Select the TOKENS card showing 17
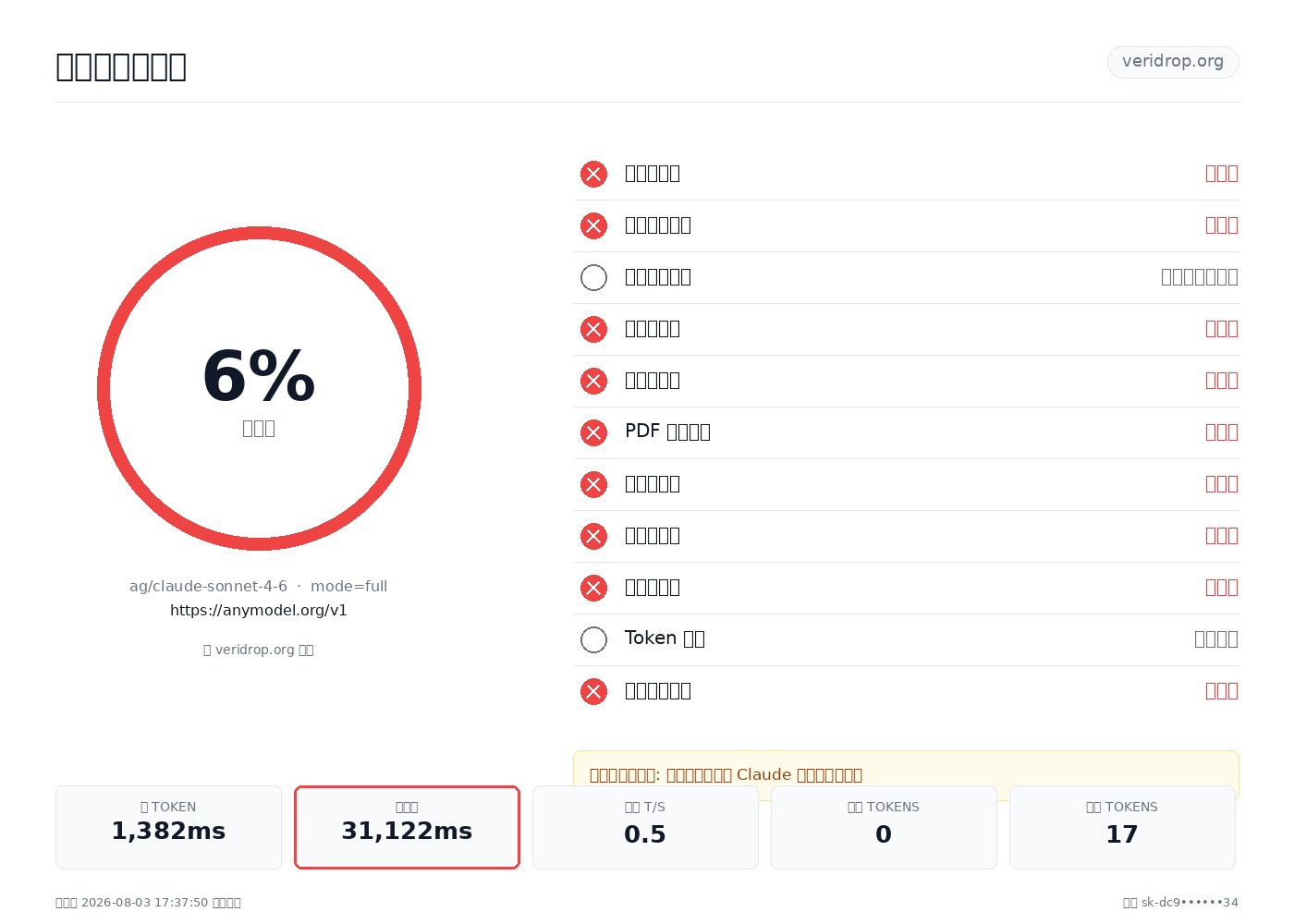The image size is (1294, 924). tap(1122, 827)
